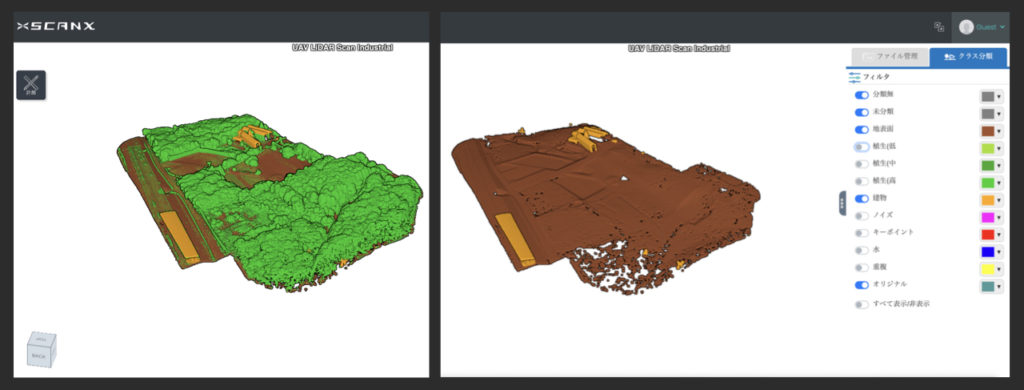The width and height of the screenshot is (1024, 390).
Task: Open color dropdown arrow for 植生(高
Action: click(x=999, y=183)
